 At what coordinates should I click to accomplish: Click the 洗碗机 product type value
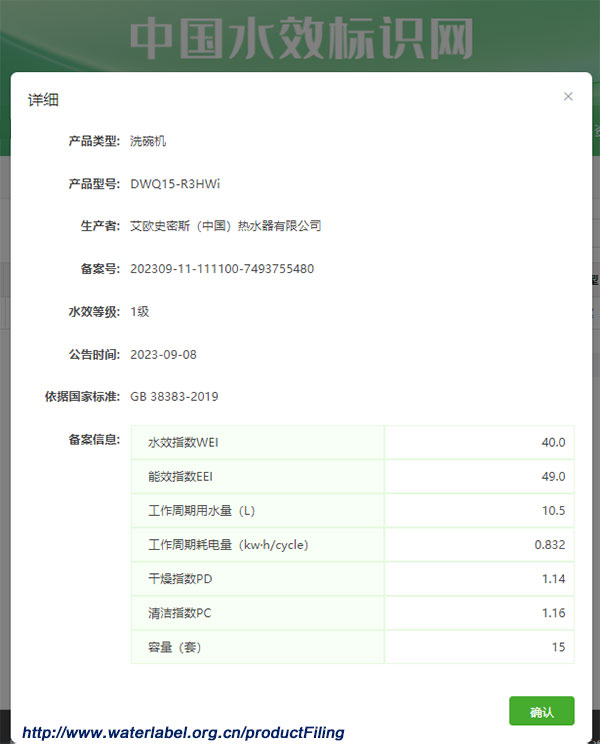[x=149, y=142]
